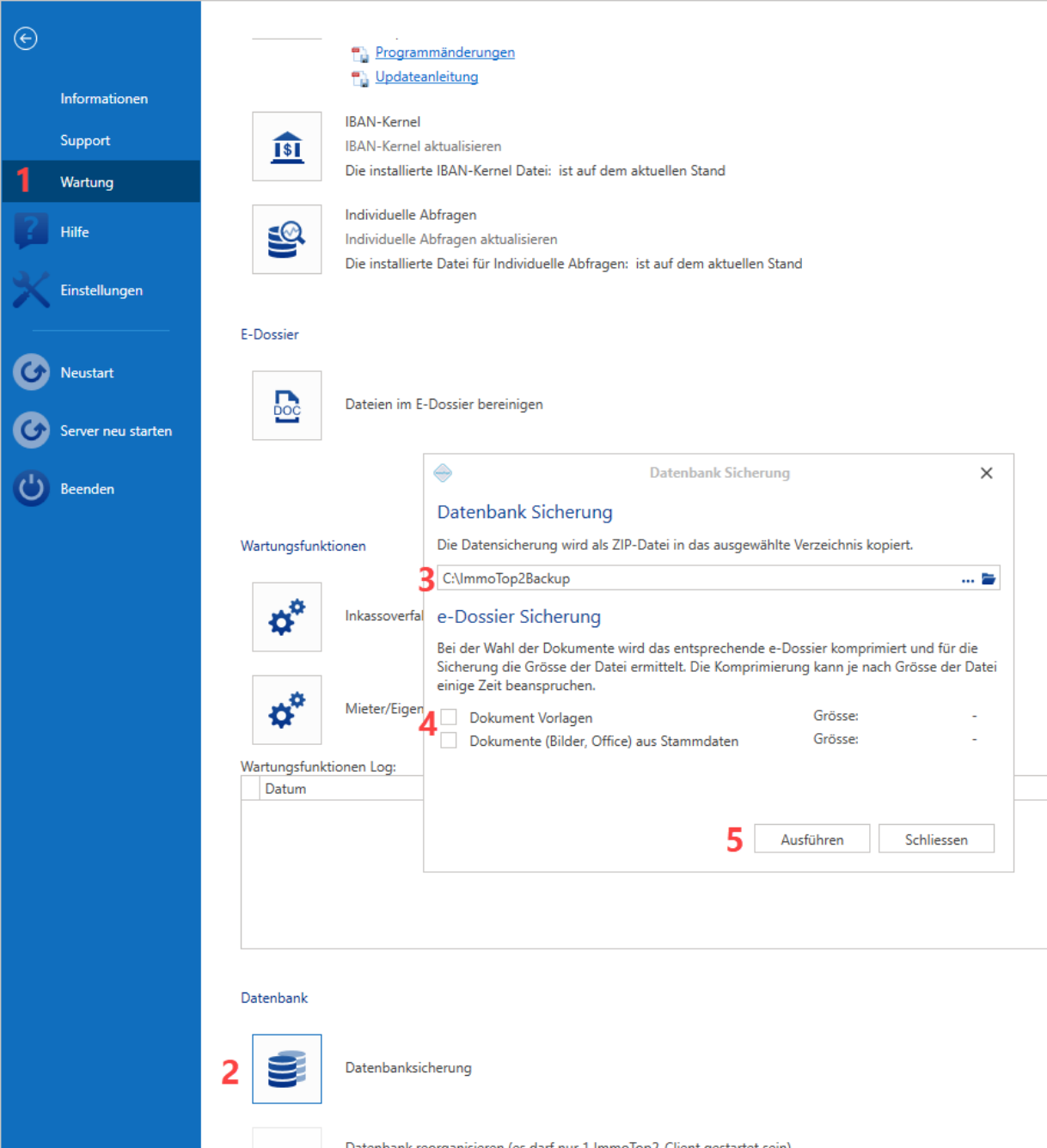Open the Hilfe sidebar entry
This screenshot has height=1148, width=1047.
75,232
